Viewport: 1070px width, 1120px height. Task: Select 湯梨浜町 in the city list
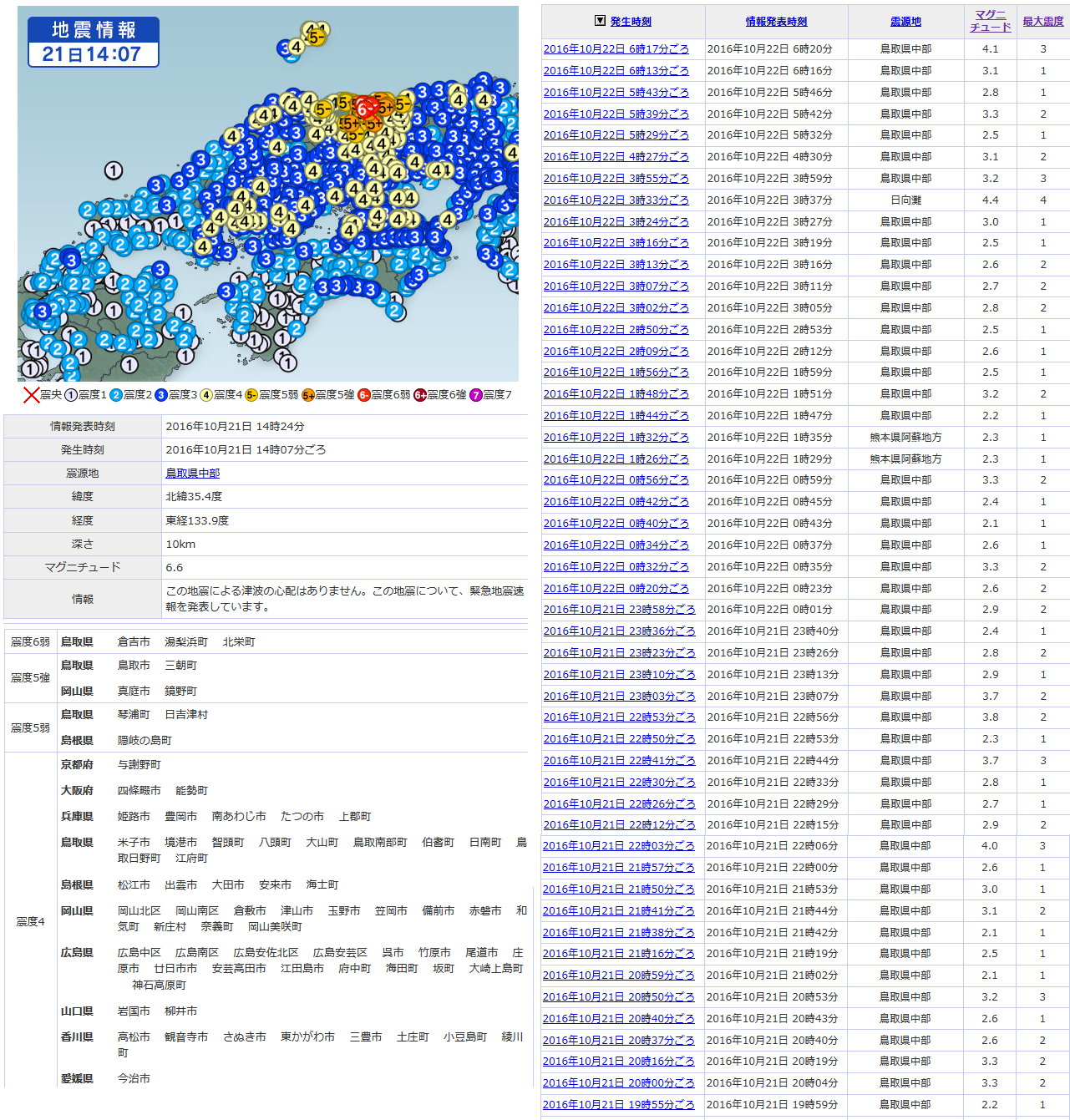click(186, 642)
